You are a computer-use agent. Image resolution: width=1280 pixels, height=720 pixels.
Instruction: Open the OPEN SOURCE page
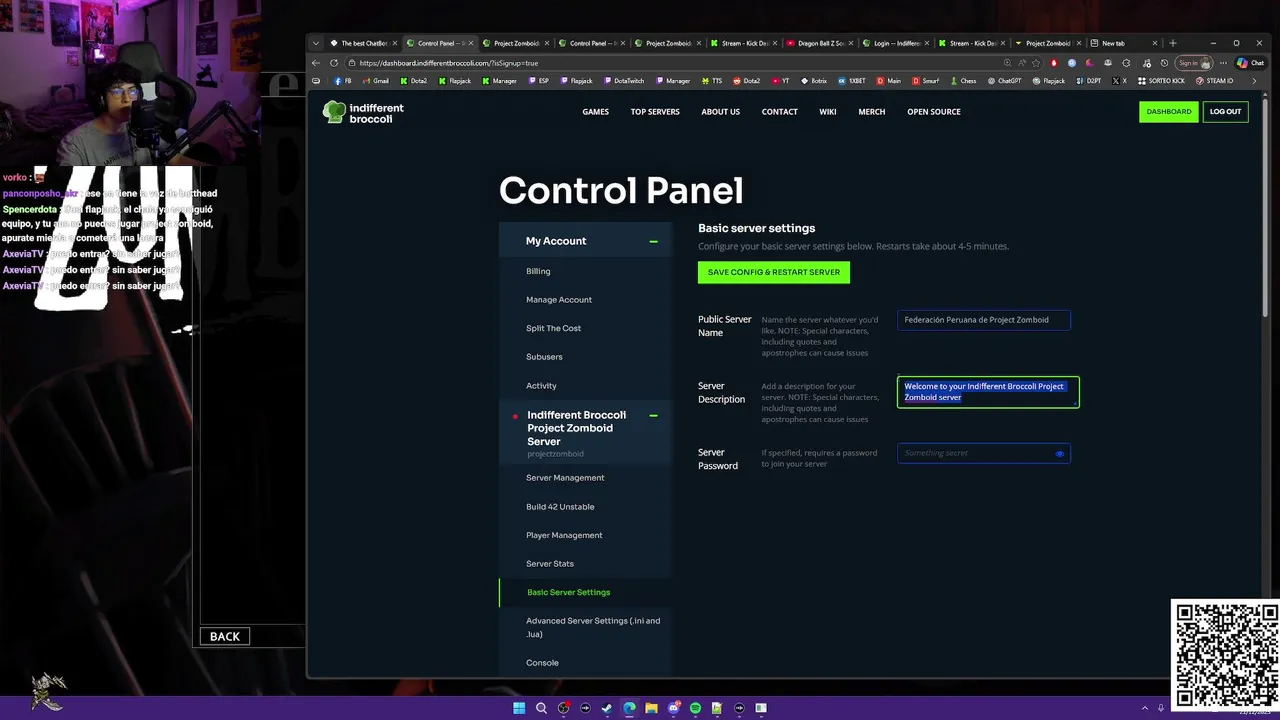point(934,112)
